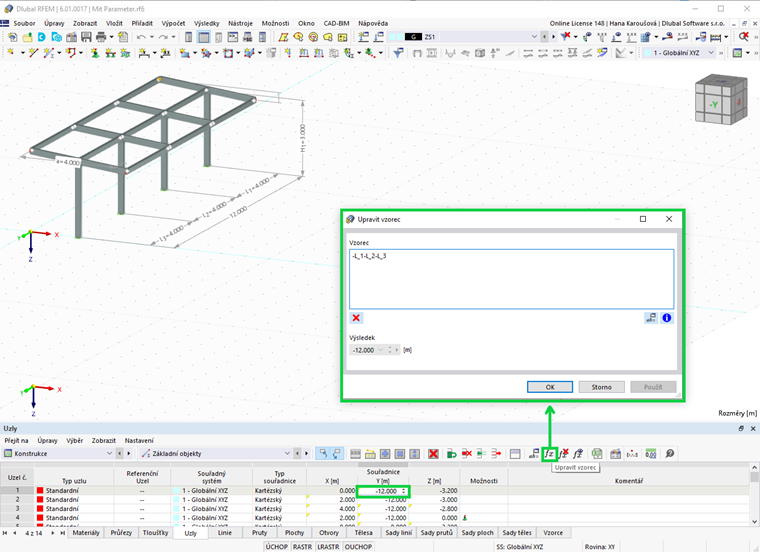Screen dimensions: 760x552
Task: Toggle the RASTR grid status button
Action: click(302, 547)
